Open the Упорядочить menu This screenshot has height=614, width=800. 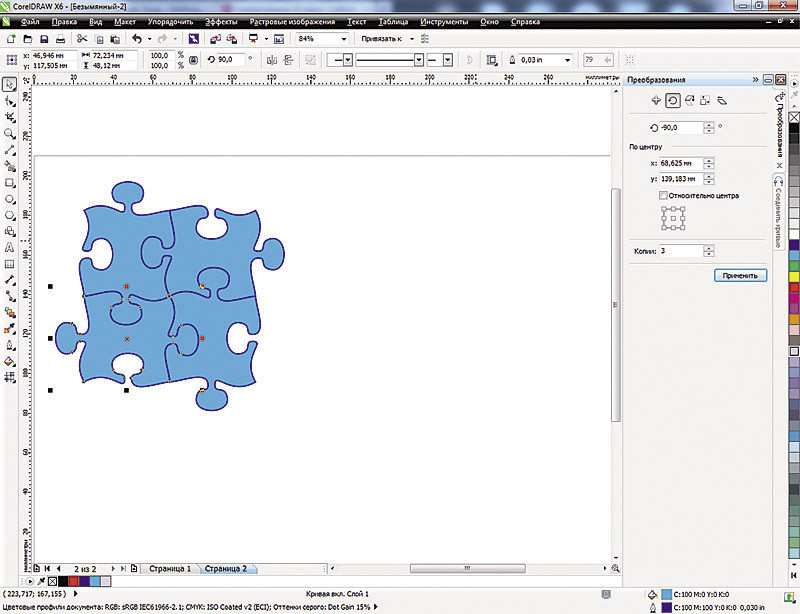tap(170, 22)
